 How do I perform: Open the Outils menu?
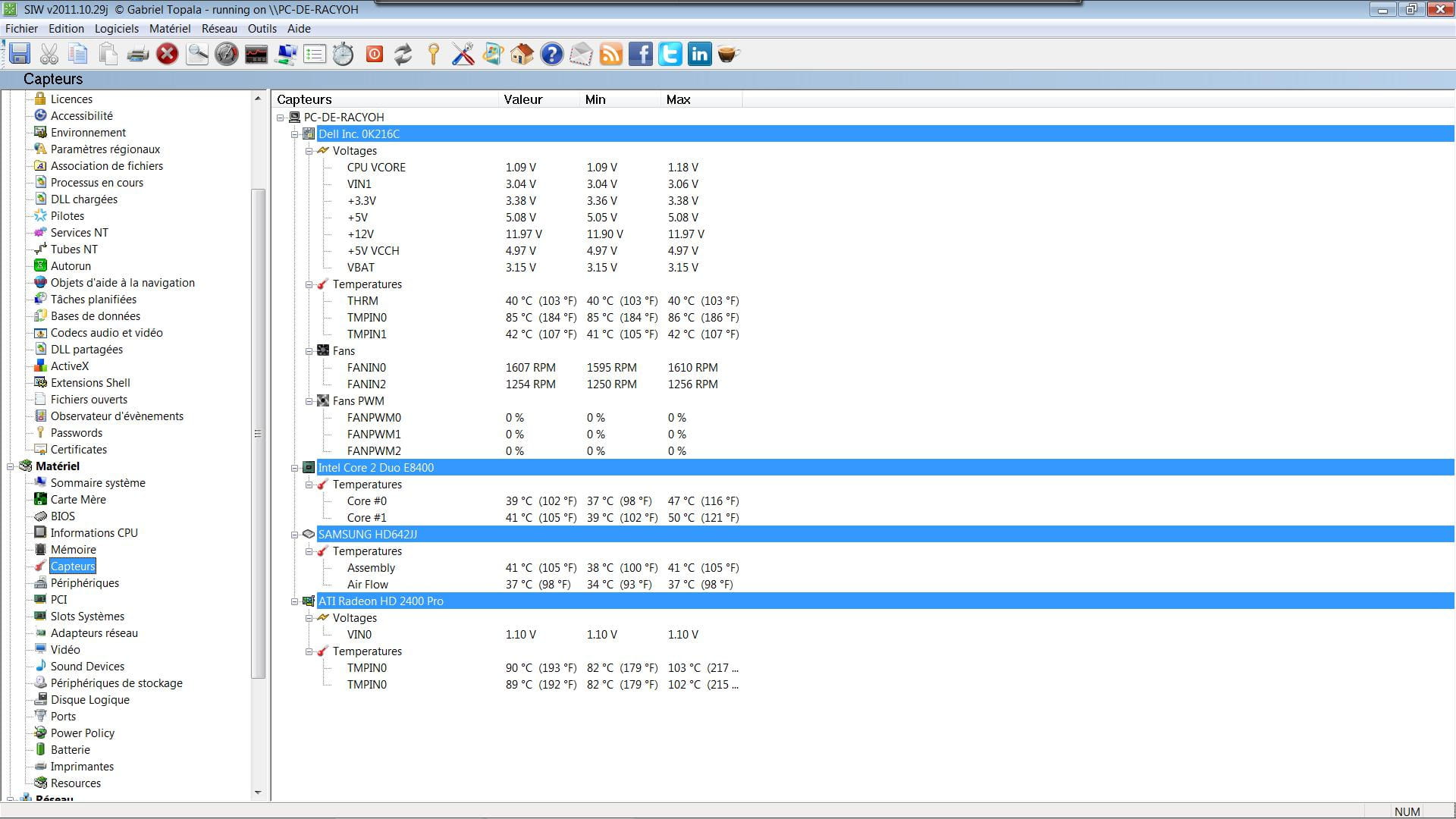click(262, 29)
